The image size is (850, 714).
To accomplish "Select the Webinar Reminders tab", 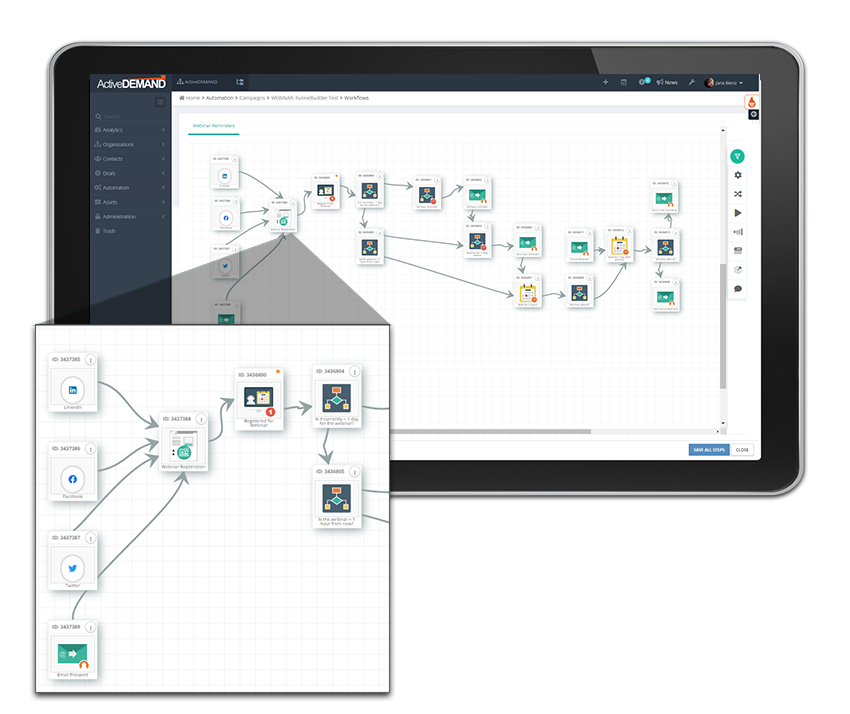I will pyautogui.click(x=214, y=126).
